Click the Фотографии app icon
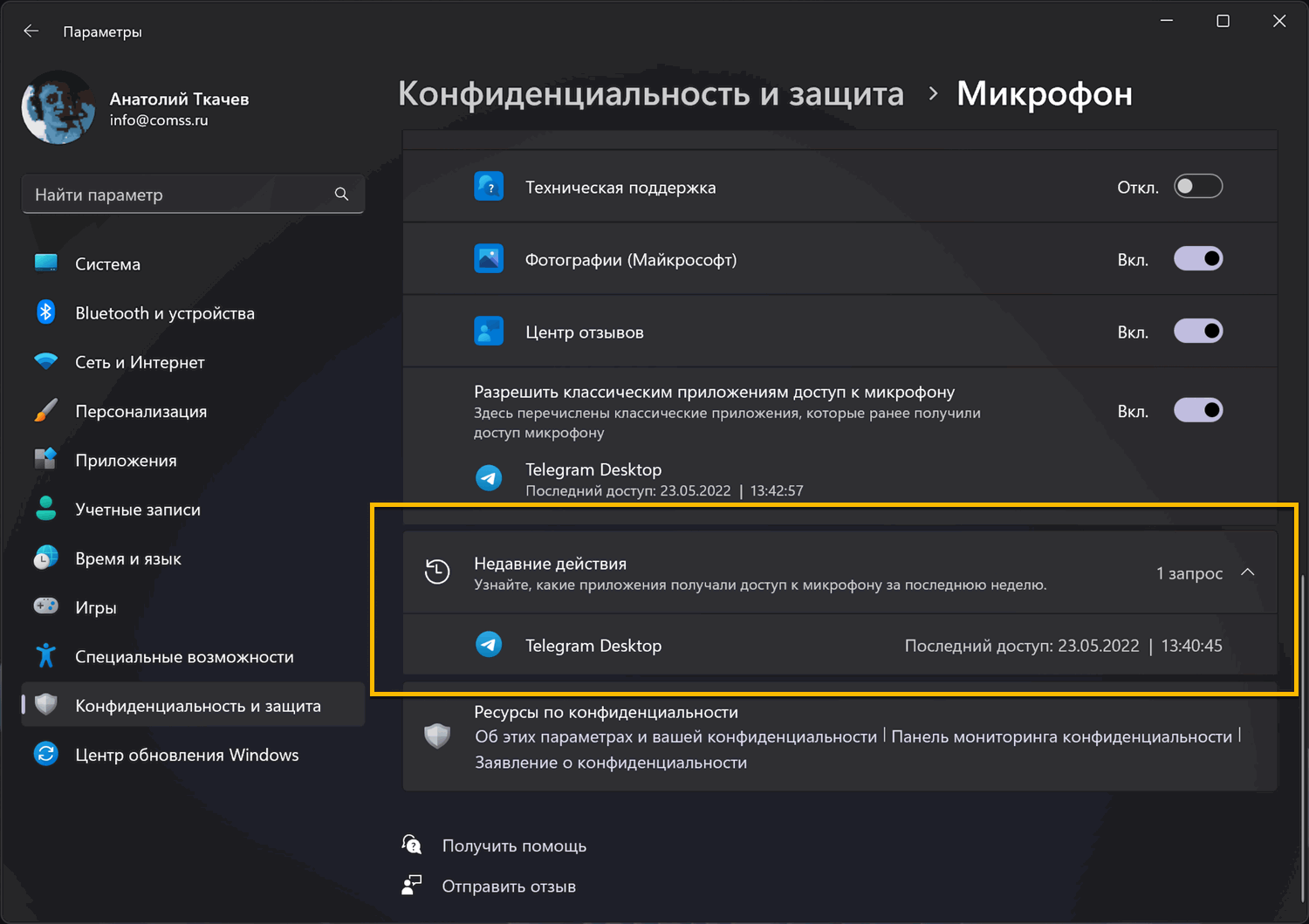 pos(489,259)
